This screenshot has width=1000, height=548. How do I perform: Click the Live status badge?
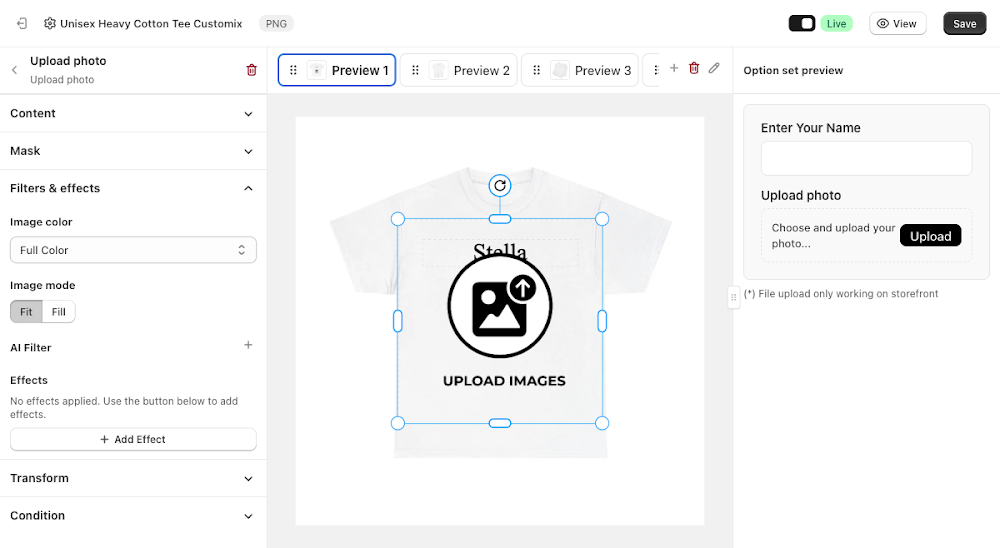click(836, 24)
